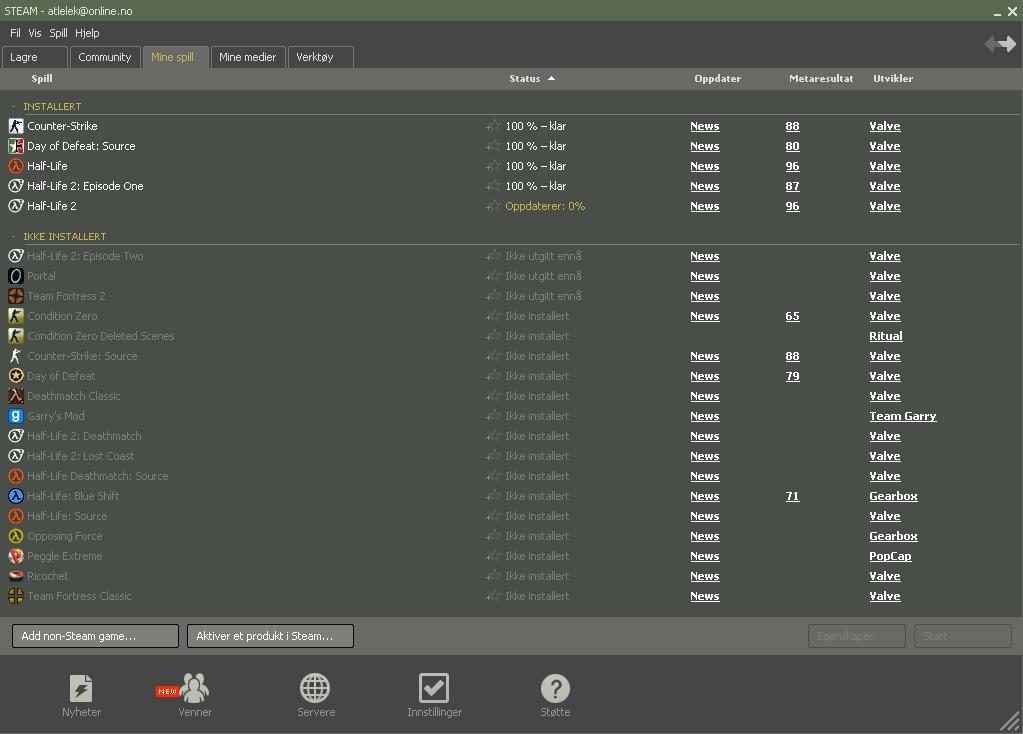Click the Garry's Mod blue g icon
The height and width of the screenshot is (734, 1023).
point(16,416)
